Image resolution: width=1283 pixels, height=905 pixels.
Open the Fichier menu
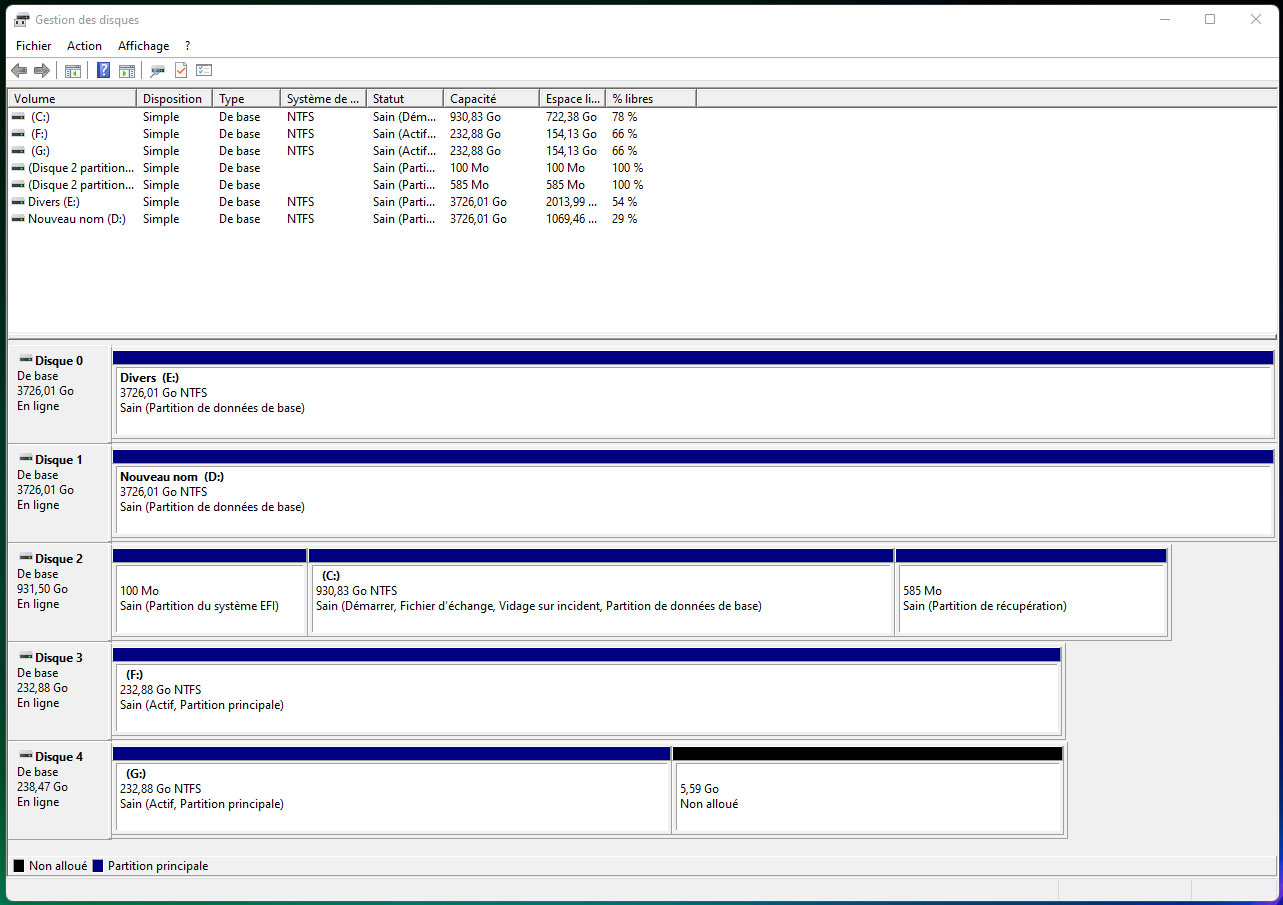pos(34,46)
